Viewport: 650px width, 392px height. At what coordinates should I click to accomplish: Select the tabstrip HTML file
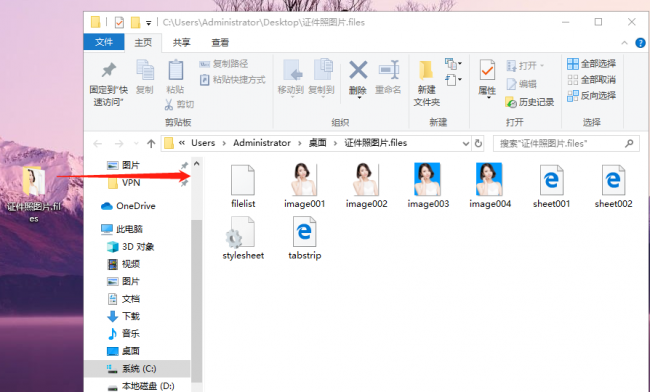pyautogui.click(x=305, y=238)
